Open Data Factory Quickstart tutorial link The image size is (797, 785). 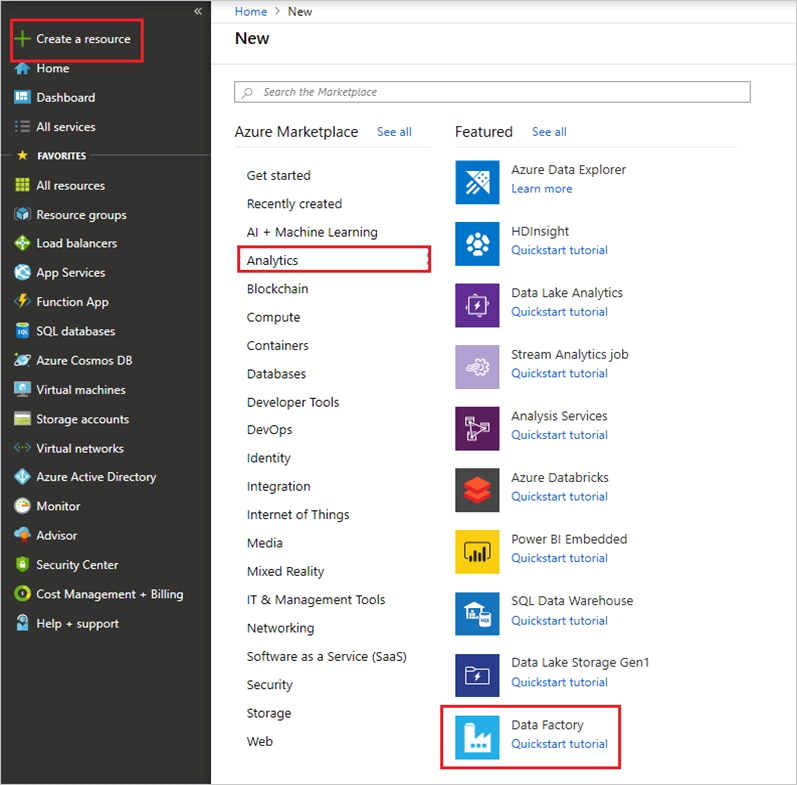[x=559, y=744]
